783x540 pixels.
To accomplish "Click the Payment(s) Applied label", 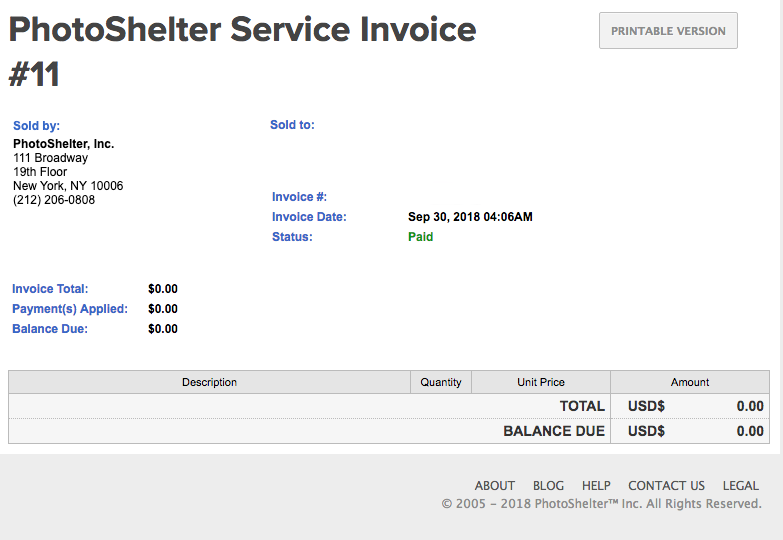I will pos(70,309).
